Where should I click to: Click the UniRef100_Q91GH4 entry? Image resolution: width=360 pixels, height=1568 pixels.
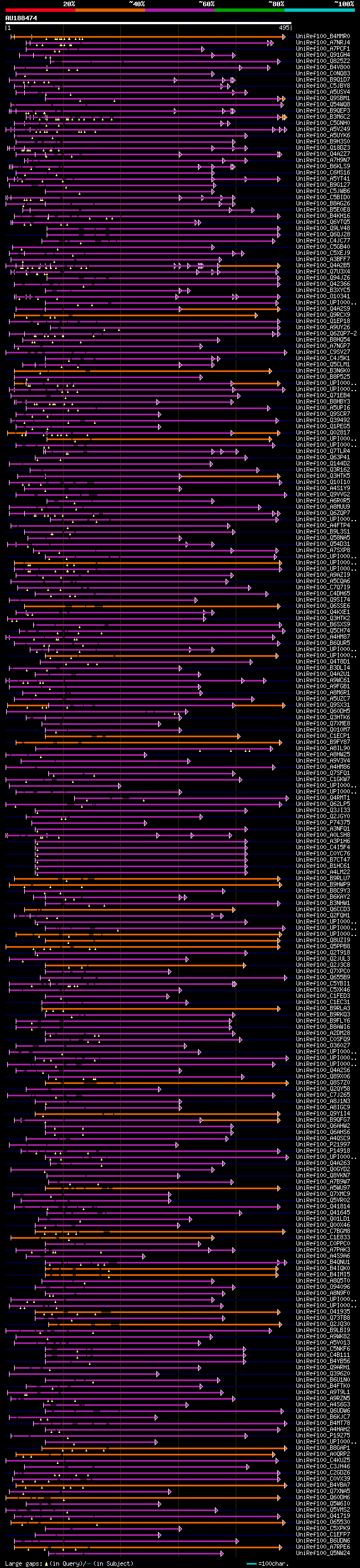tap(323, 55)
